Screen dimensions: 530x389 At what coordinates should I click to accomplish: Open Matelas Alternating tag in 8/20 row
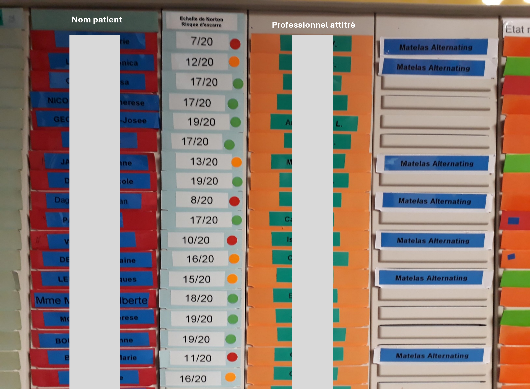435,201
